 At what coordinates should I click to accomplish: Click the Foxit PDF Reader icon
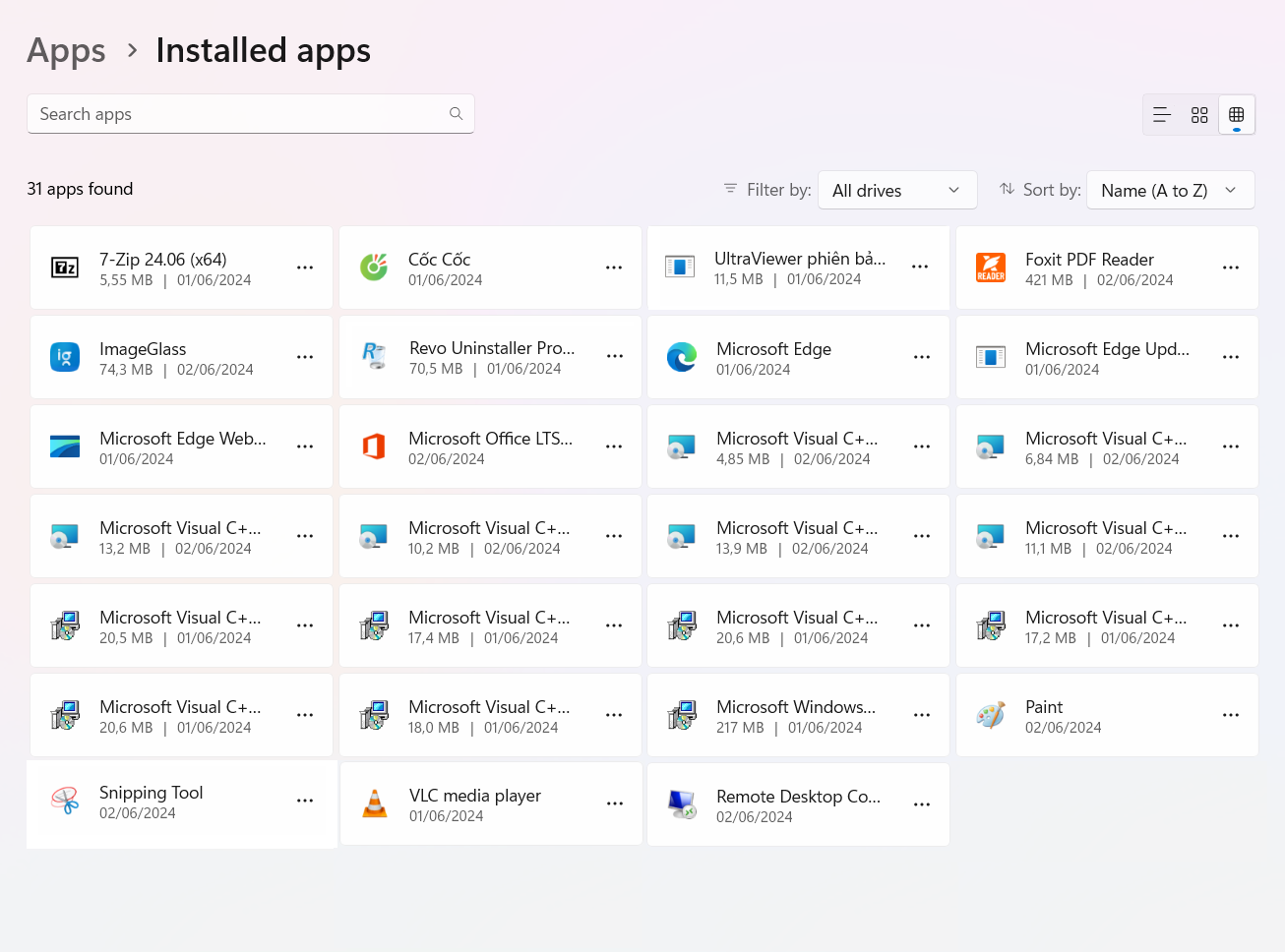click(991, 268)
